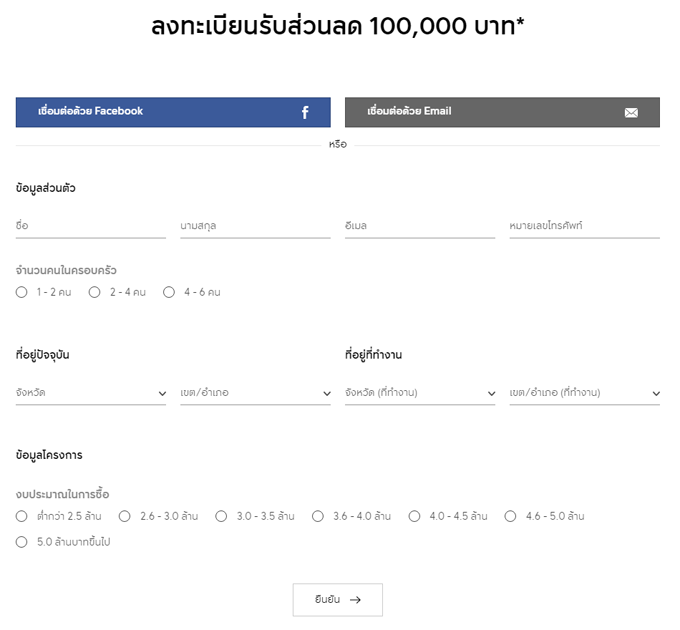The image size is (680, 630).
Task: Click into the อีเมล text field
Action: [420, 226]
